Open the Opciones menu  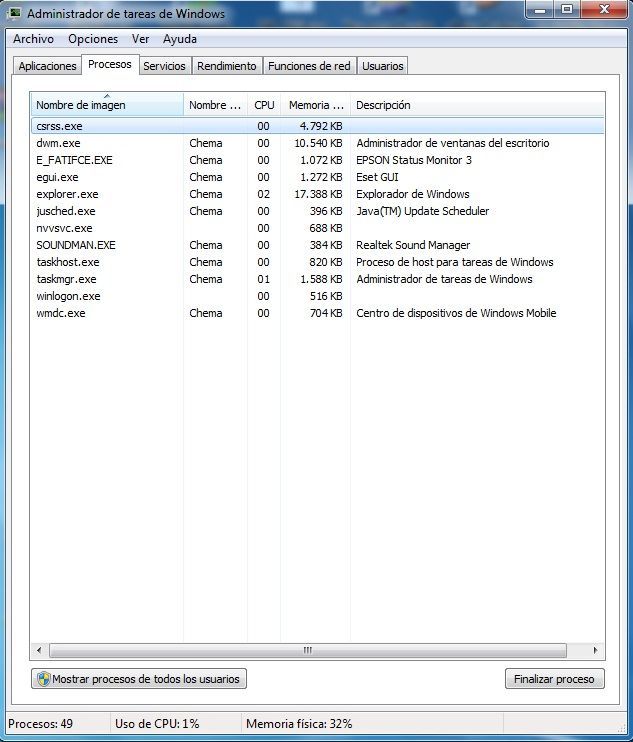point(93,39)
